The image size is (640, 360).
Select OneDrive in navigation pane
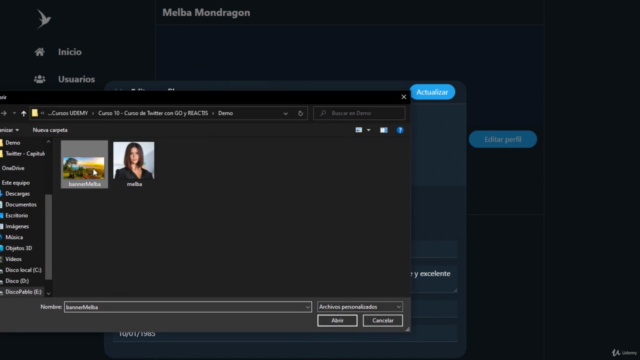(x=13, y=168)
